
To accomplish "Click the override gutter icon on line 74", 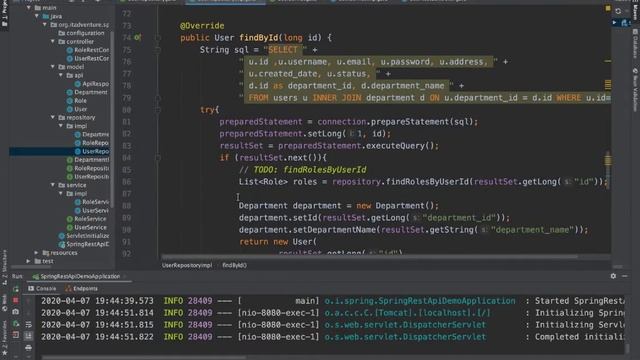I will (138, 38).
